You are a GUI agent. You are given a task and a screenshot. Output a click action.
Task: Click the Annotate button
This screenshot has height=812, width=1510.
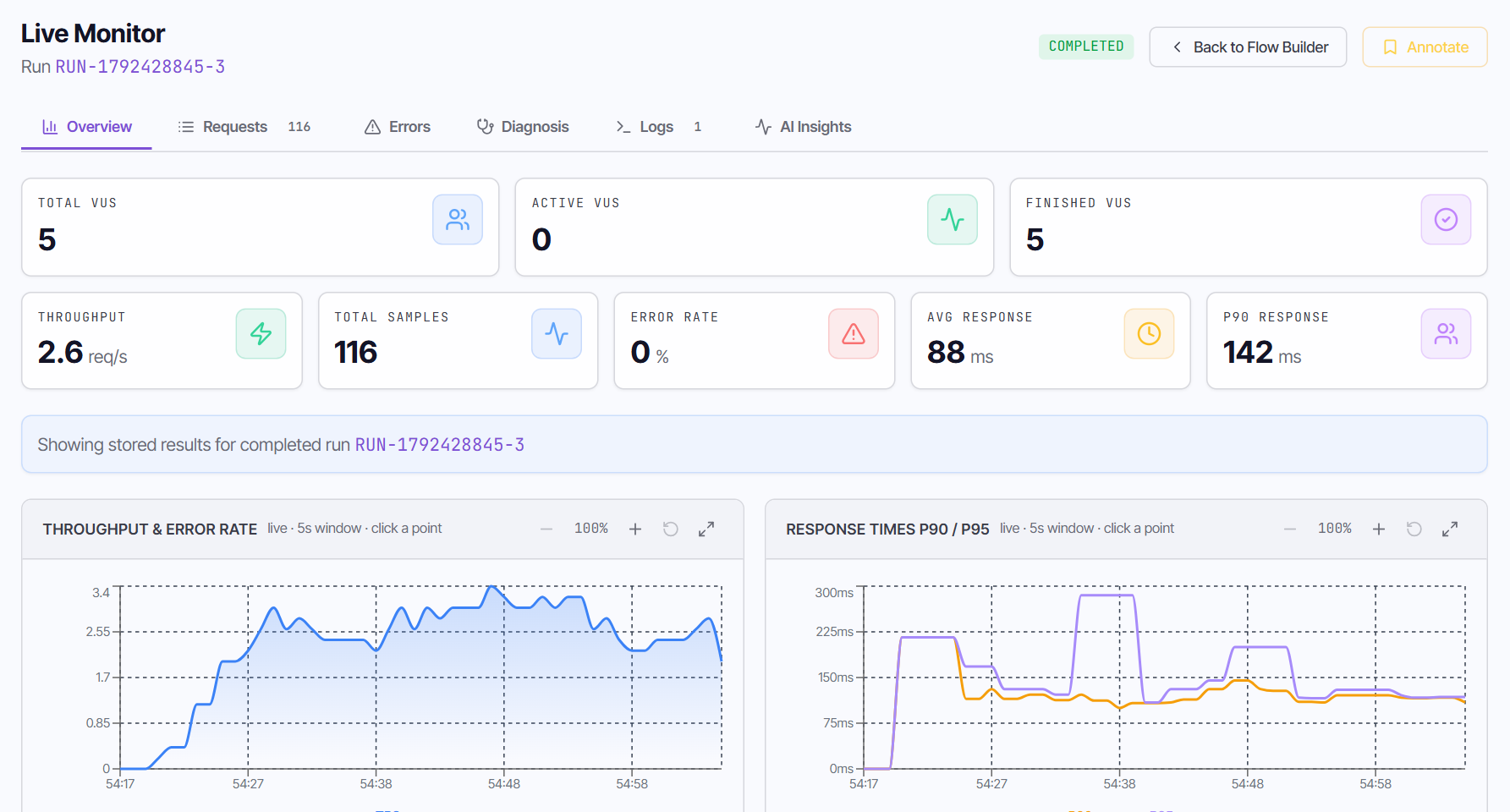point(1425,47)
